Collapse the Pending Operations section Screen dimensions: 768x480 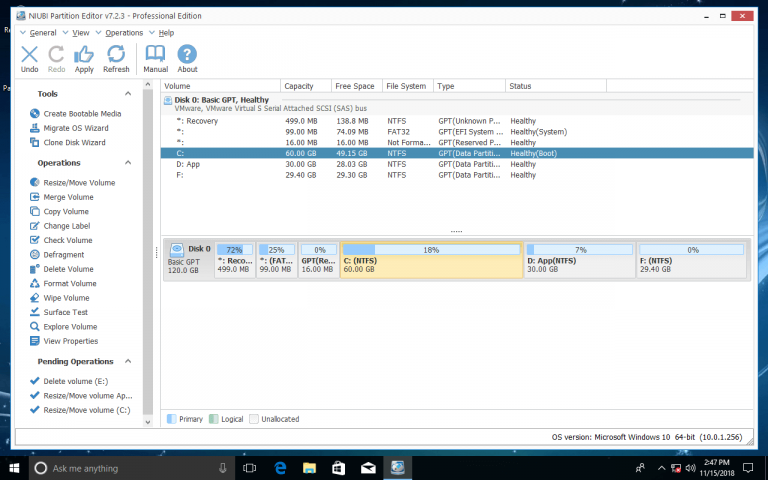[x=128, y=361]
